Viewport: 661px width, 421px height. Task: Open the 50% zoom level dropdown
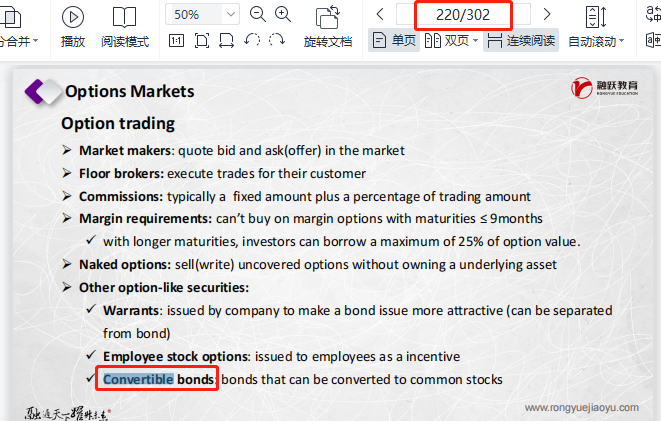232,14
